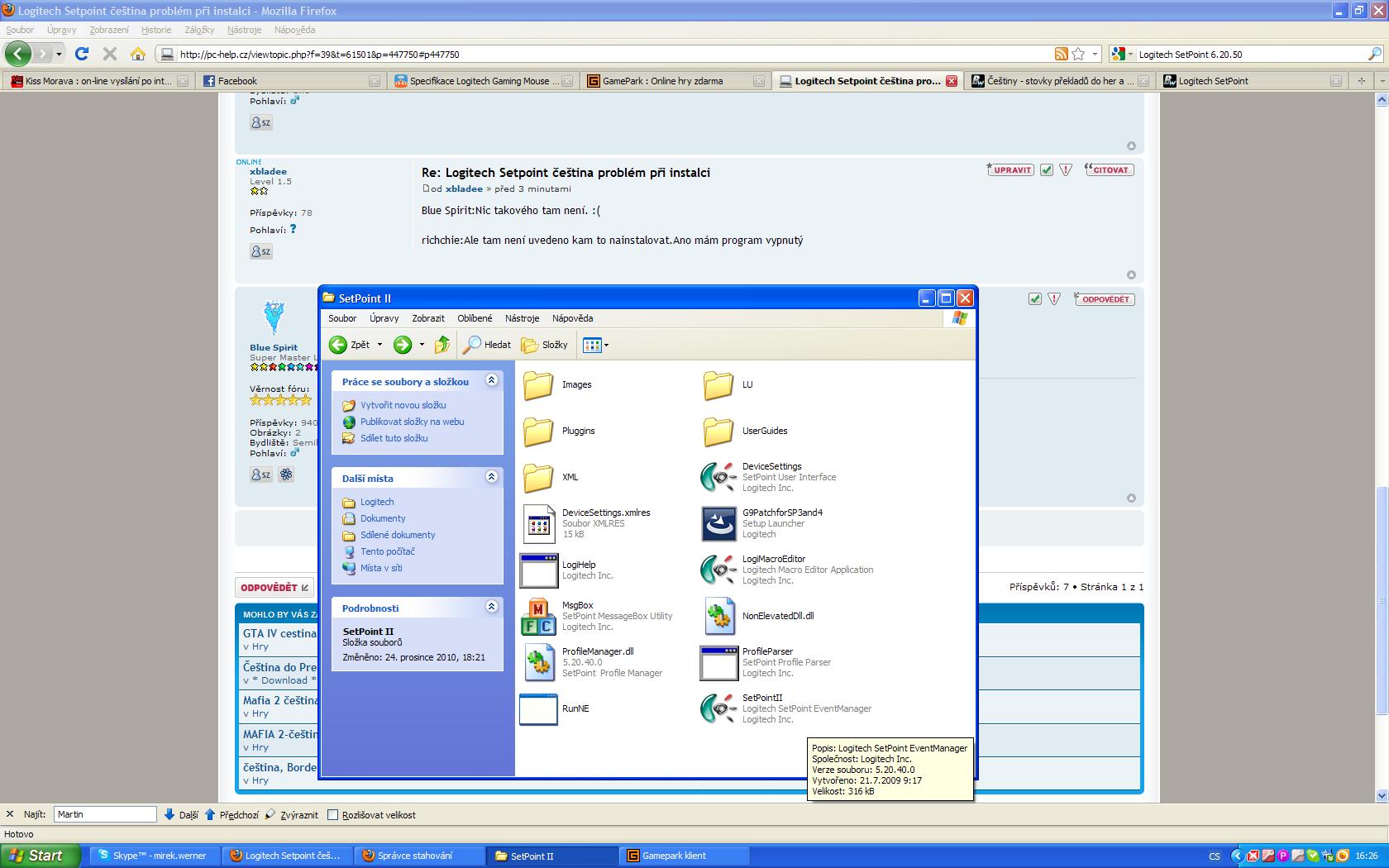Go up one folder level in Explorer
This screenshot has width=1389, height=868.
442,345
